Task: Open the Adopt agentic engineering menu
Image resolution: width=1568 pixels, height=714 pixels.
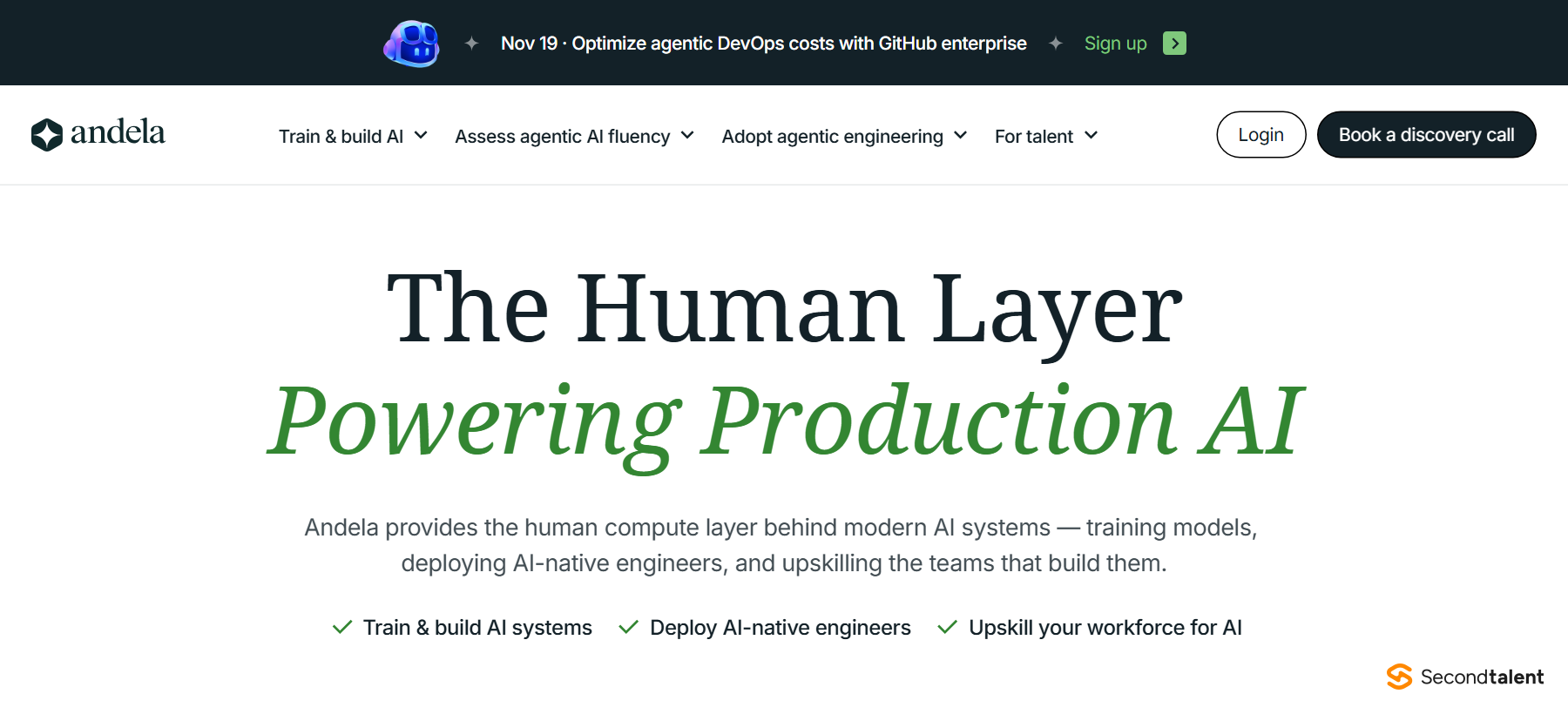Action: 845,136
